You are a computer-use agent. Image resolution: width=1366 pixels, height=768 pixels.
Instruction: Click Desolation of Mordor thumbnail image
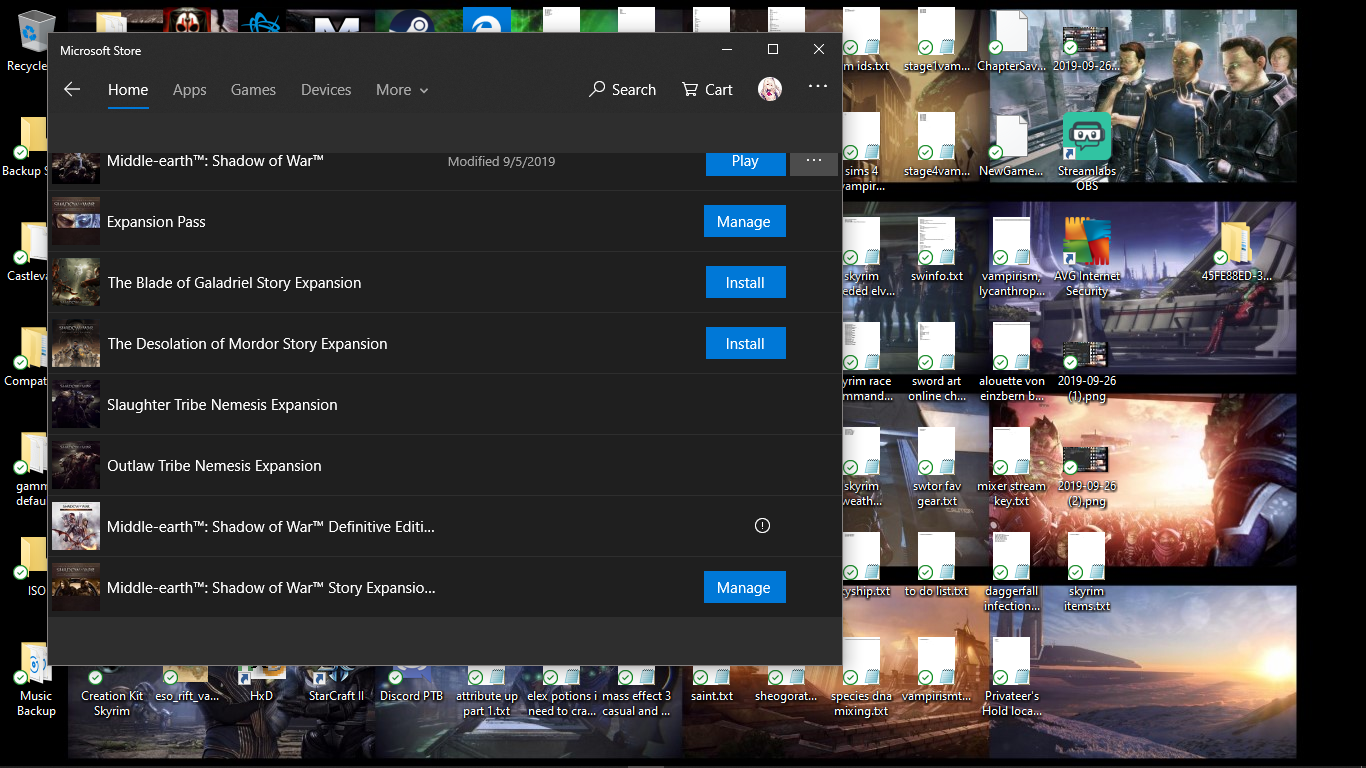(76, 344)
